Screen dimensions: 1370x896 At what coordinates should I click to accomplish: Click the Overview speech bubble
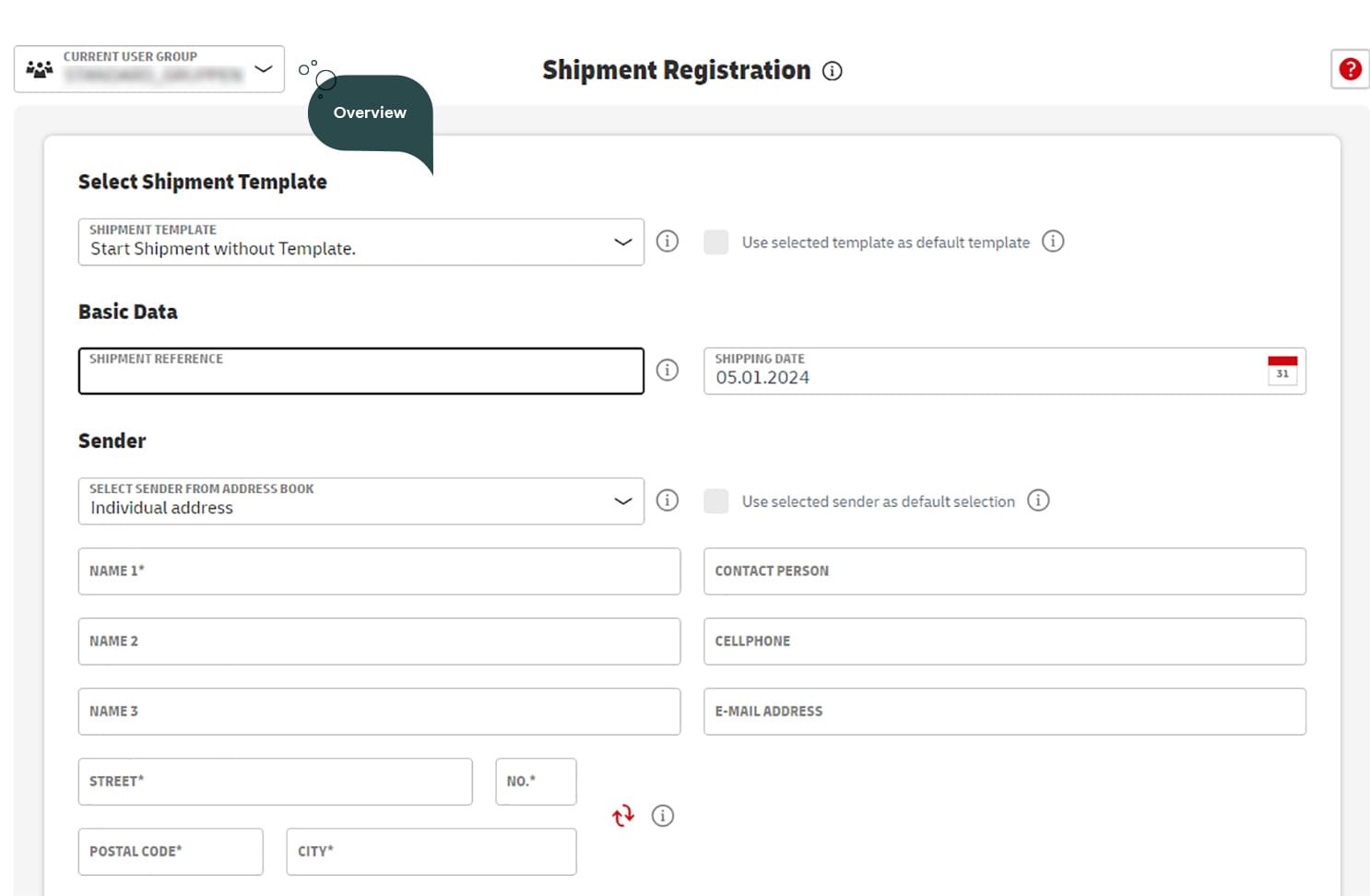pyautogui.click(x=370, y=113)
